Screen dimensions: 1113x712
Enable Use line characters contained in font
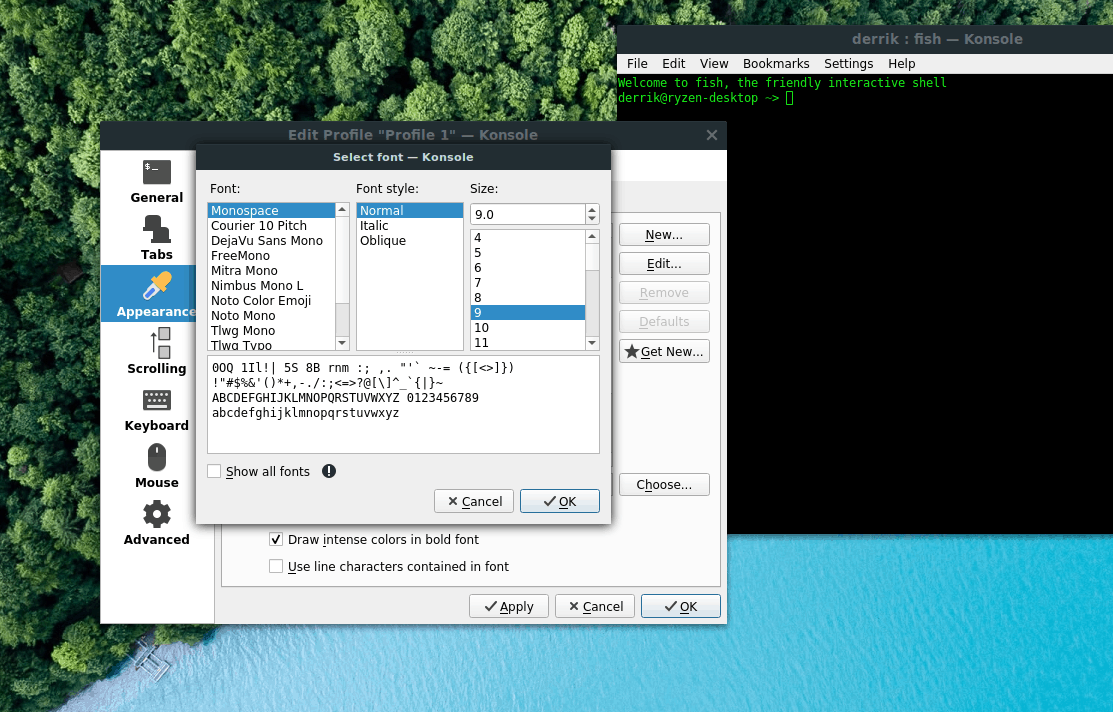(x=276, y=566)
